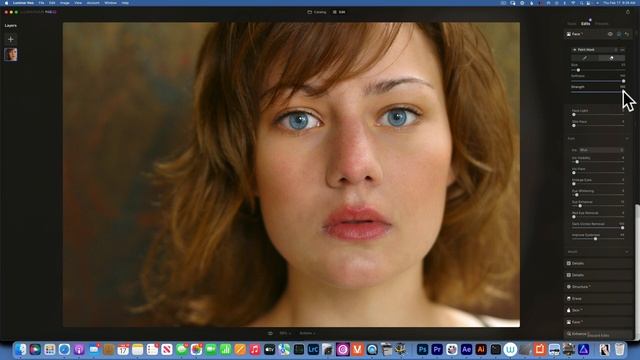
Task: Adjust the Eye Enhancer slider
Action: pos(598,206)
